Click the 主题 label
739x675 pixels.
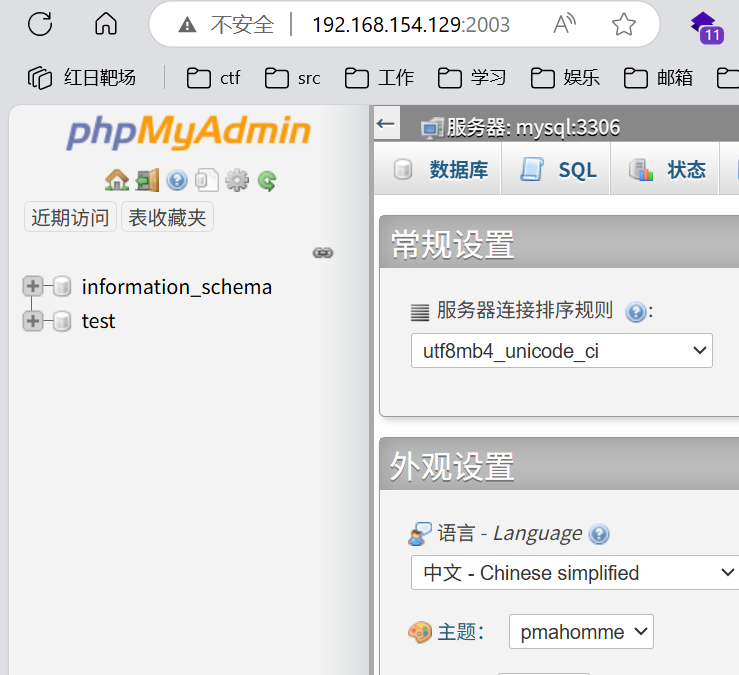pos(461,632)
